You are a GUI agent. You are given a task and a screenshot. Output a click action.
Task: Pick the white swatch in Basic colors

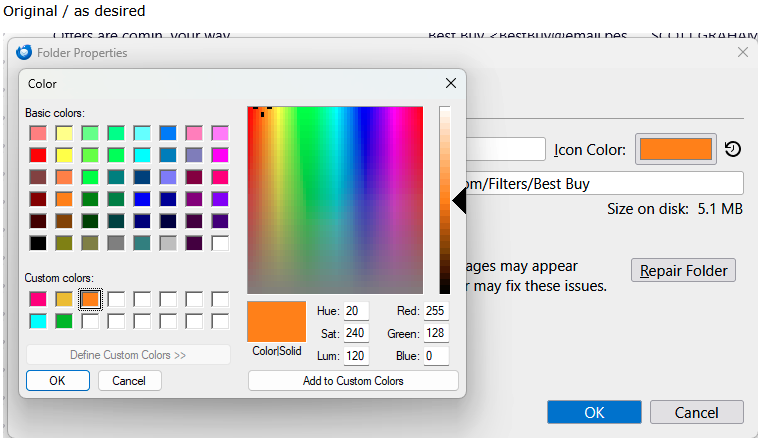[220, 242]
